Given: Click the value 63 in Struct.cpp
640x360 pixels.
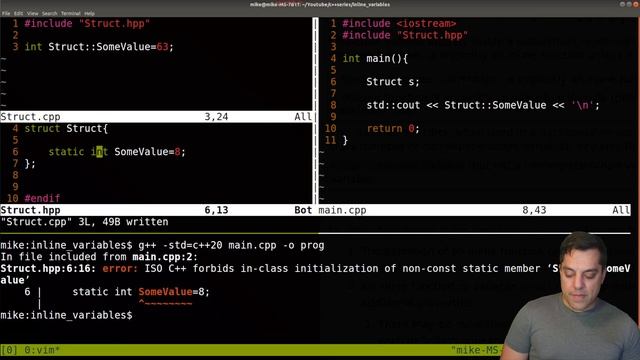Looking at the screenshot, I should tap(162, 47).
